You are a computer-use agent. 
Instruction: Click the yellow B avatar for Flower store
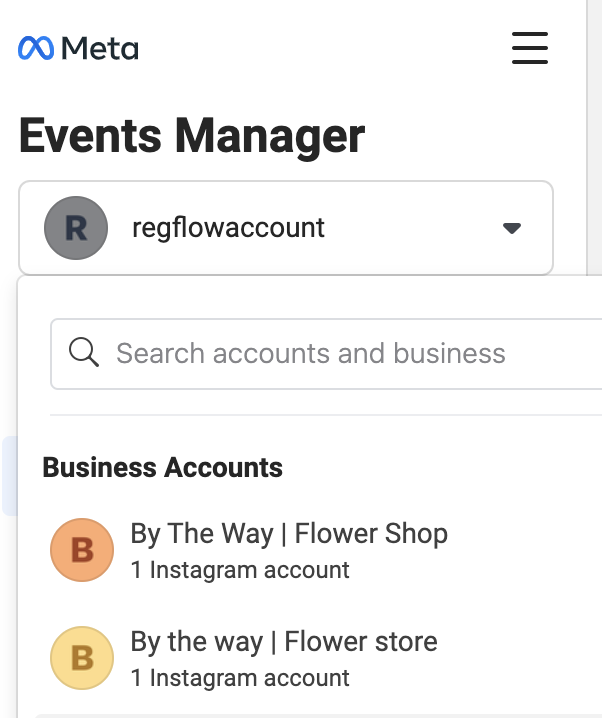point(82,658)
